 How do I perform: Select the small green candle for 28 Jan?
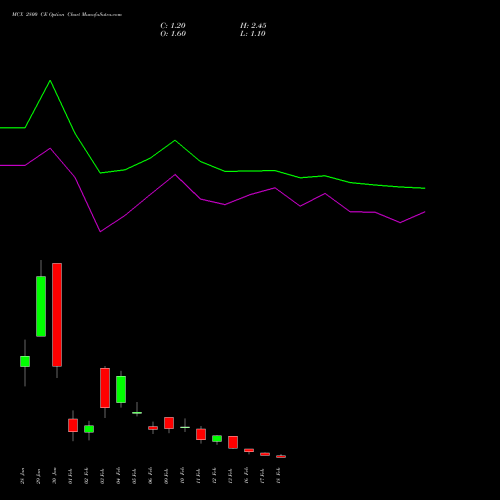[x=25, y=361]
